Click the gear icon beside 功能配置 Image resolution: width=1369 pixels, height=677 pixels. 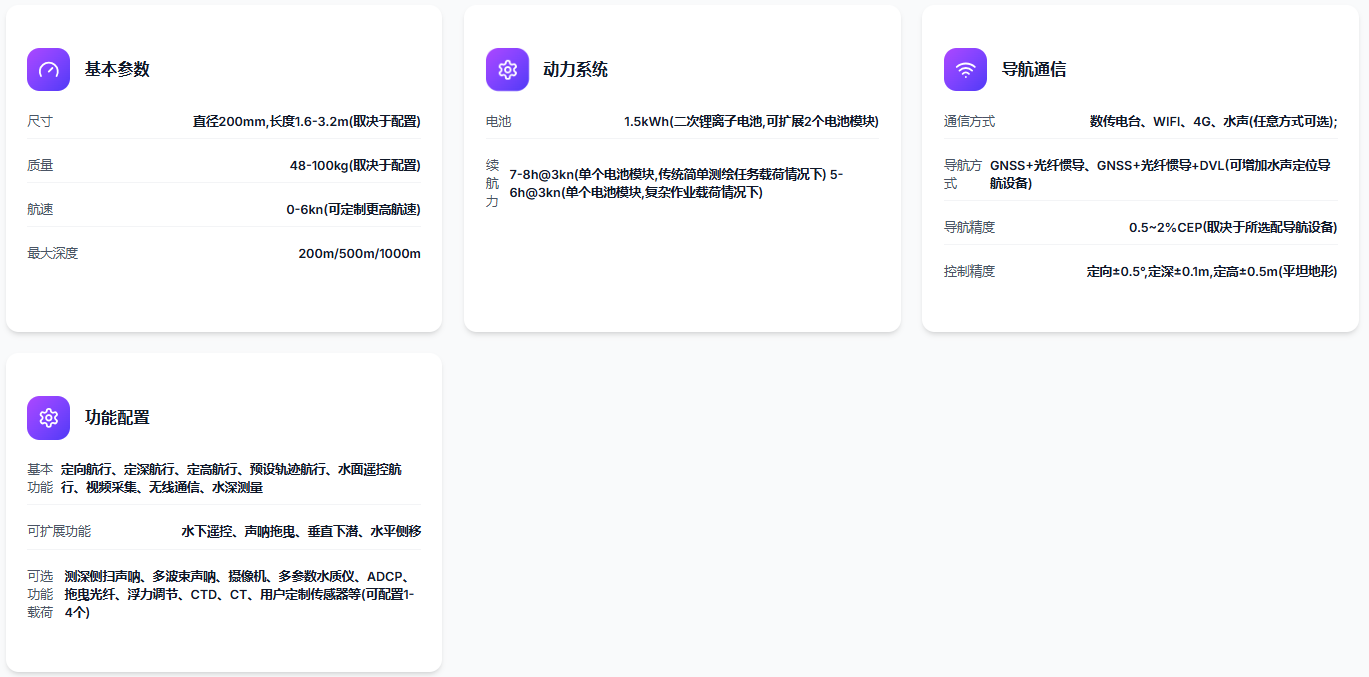point(48,418)
